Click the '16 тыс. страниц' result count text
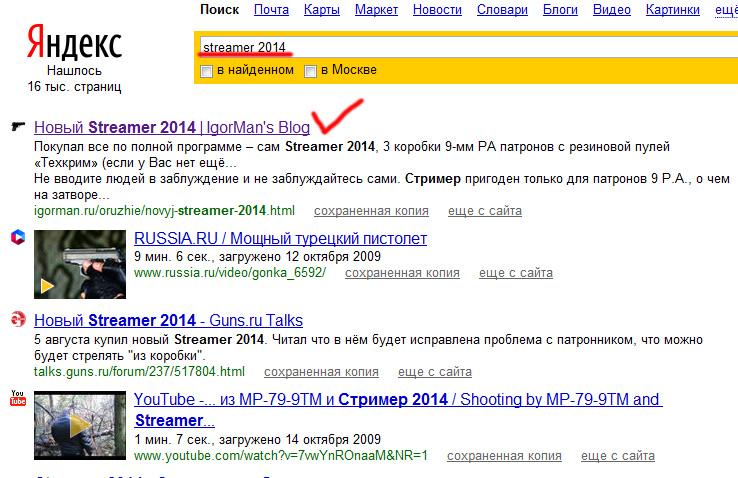Screen dimensions: 738x478 point(74,87)
